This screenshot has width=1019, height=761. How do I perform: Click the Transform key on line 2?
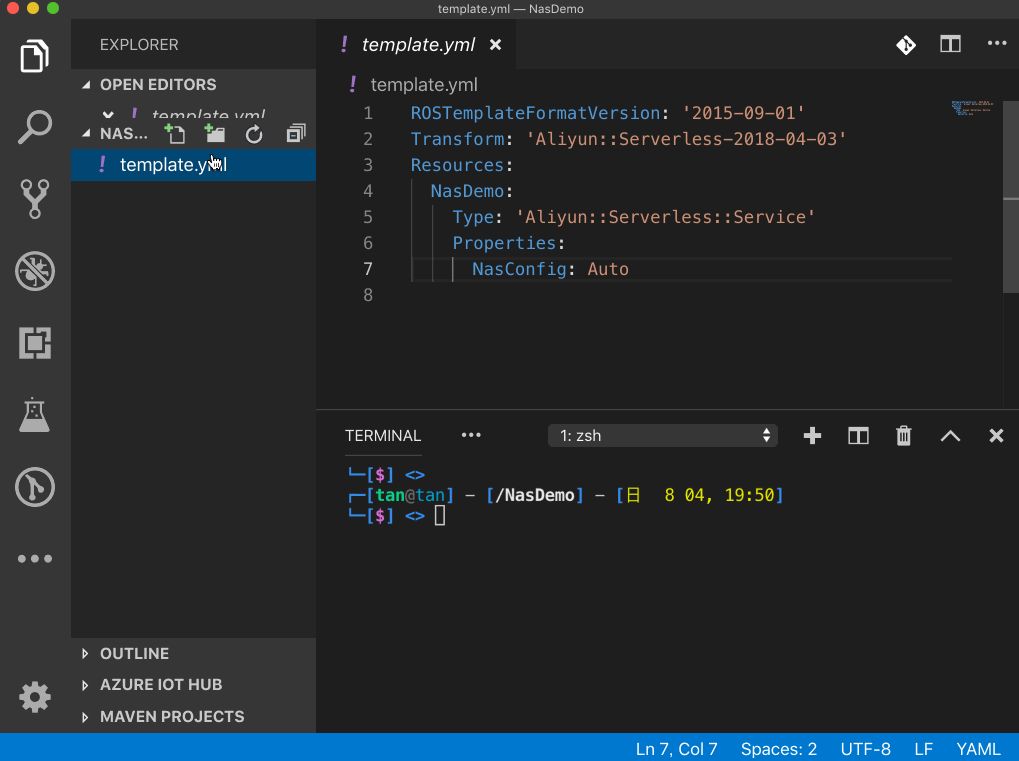coord(458,139)
